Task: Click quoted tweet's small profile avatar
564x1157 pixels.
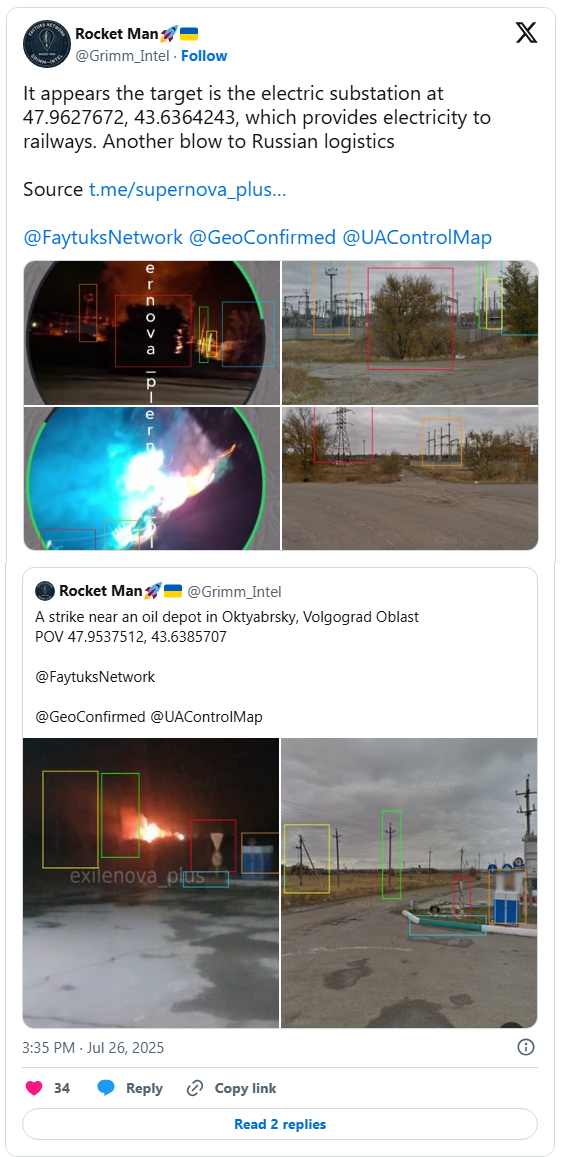Action: pos(46,591)
